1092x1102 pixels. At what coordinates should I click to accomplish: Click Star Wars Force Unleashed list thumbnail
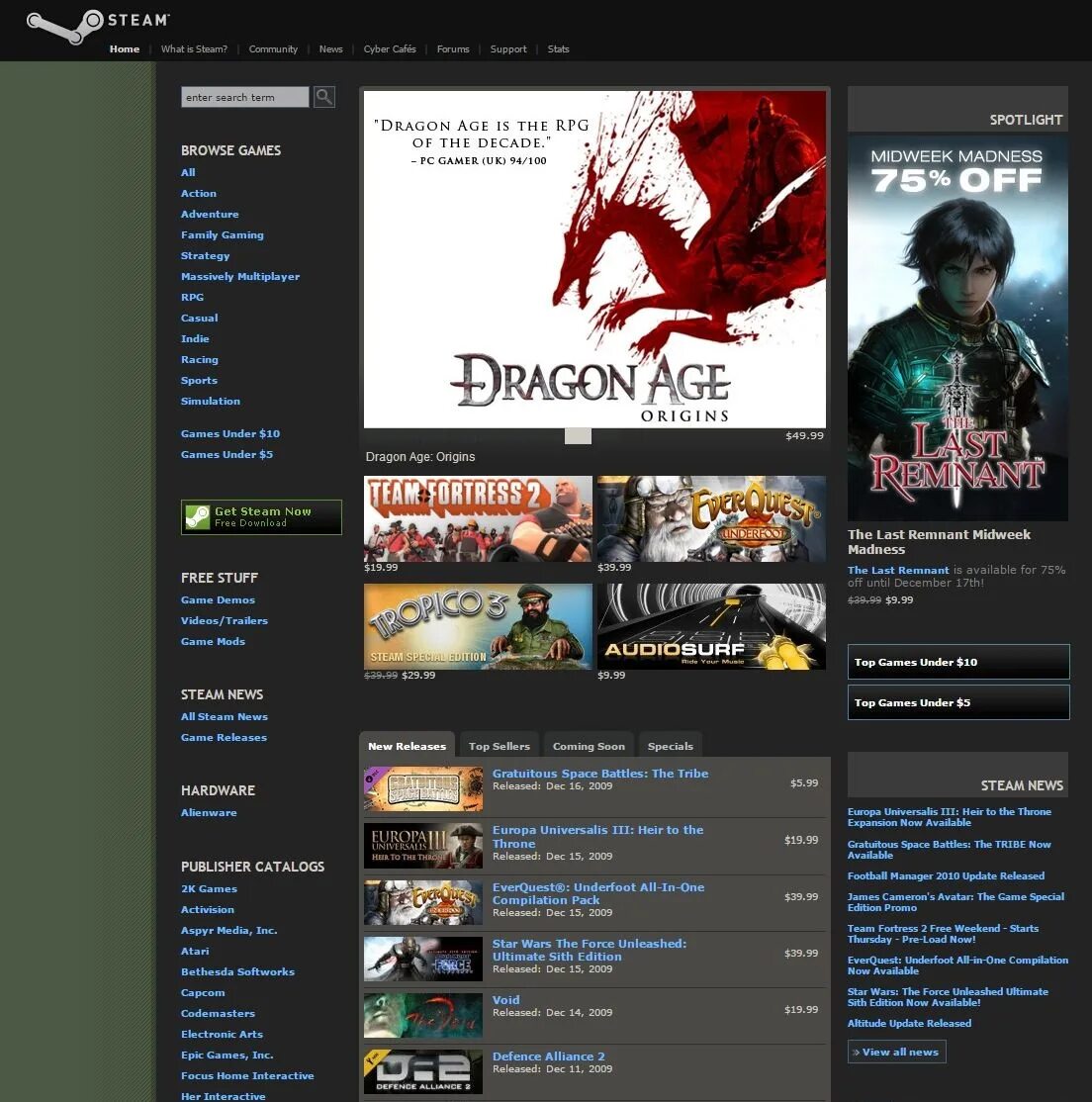click(423, 959)
